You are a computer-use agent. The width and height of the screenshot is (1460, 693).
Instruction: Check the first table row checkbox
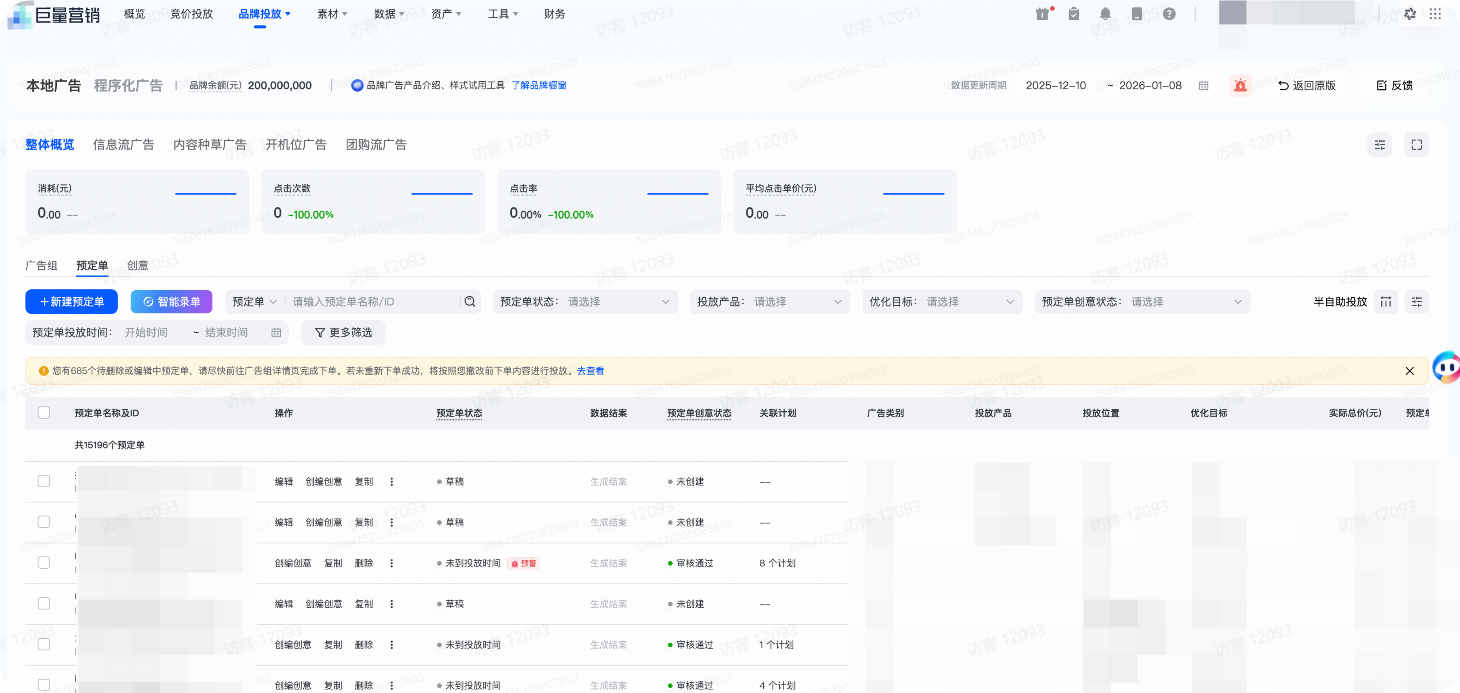pos(44,481)
